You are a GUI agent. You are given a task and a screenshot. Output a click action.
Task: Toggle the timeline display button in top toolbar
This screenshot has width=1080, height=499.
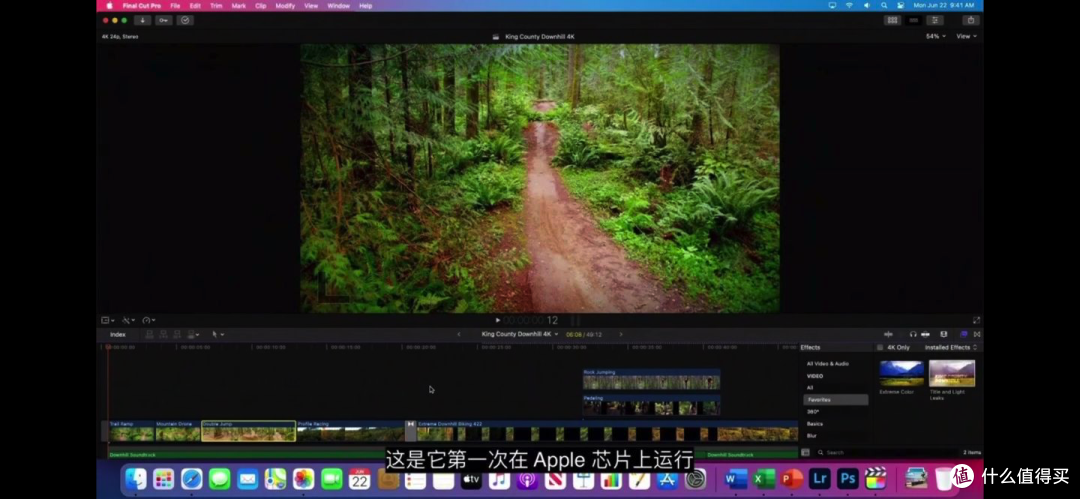[914, 20]
